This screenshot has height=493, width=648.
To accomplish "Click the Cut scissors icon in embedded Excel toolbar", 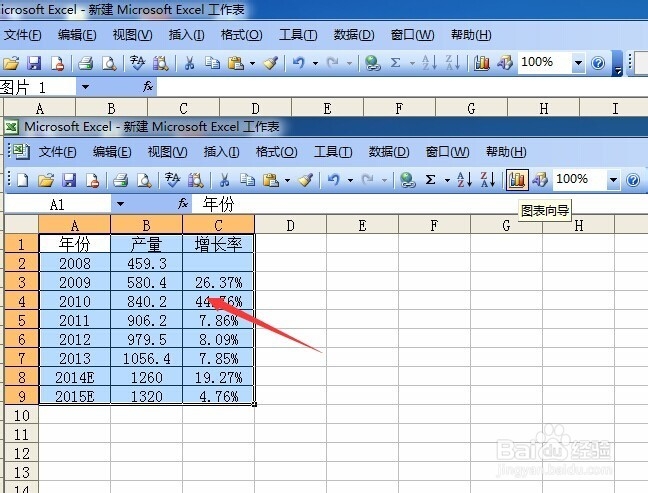I will click(224, 180).
